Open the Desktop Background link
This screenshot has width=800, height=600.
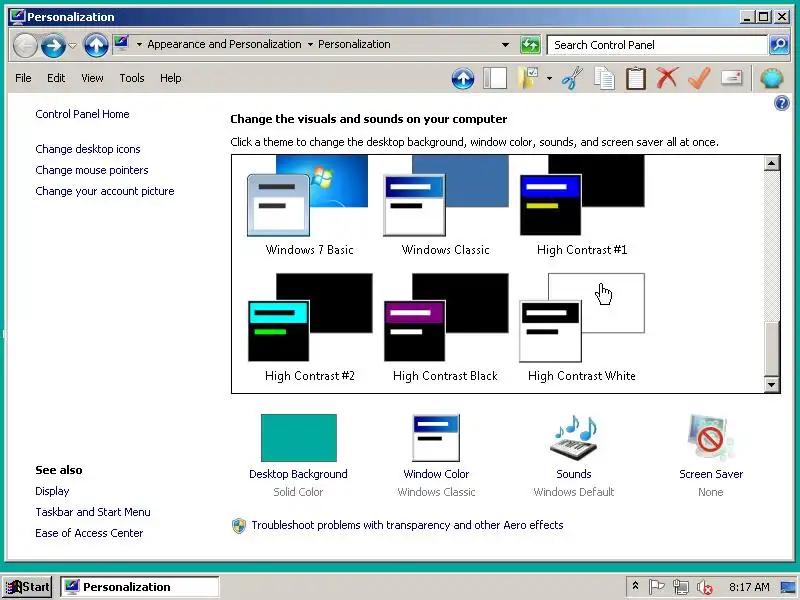click(x=298, y=474)
